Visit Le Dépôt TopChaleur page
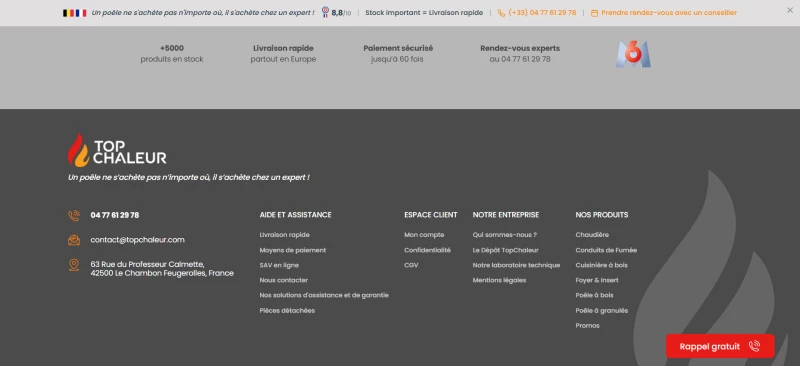The image size is (800, 366). pos(505,251)
